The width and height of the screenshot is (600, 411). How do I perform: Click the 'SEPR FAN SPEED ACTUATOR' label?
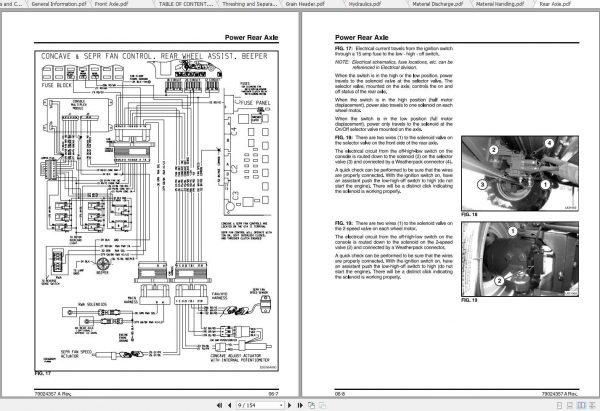click(76, 354)
